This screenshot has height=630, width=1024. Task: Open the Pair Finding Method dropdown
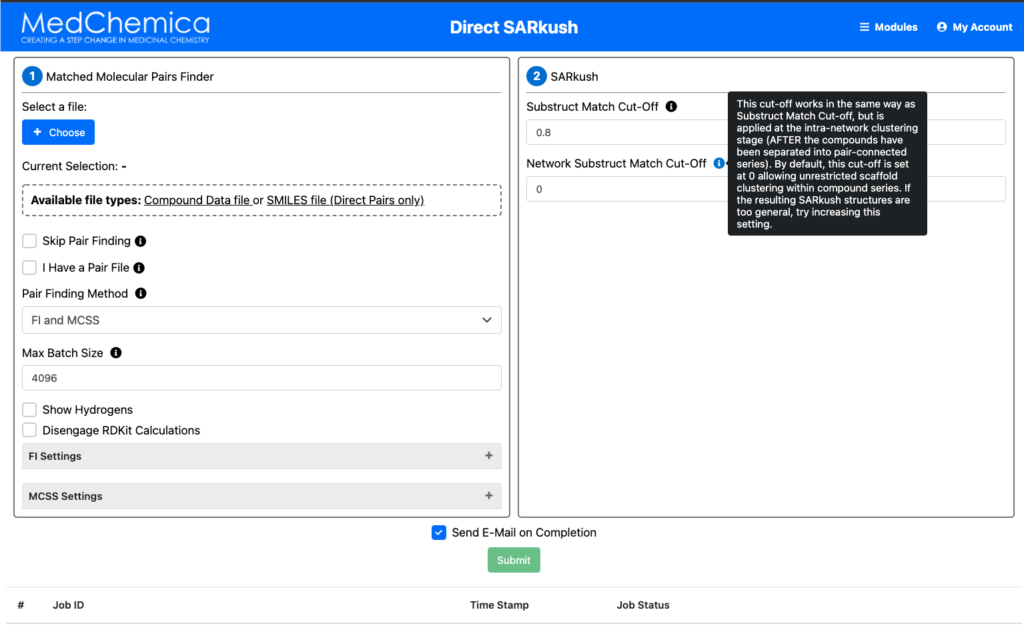click(261, 320)
